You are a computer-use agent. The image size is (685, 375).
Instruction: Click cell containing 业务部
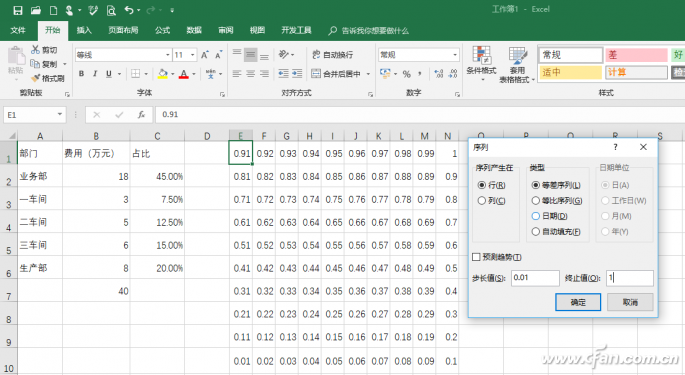[39, 176]
